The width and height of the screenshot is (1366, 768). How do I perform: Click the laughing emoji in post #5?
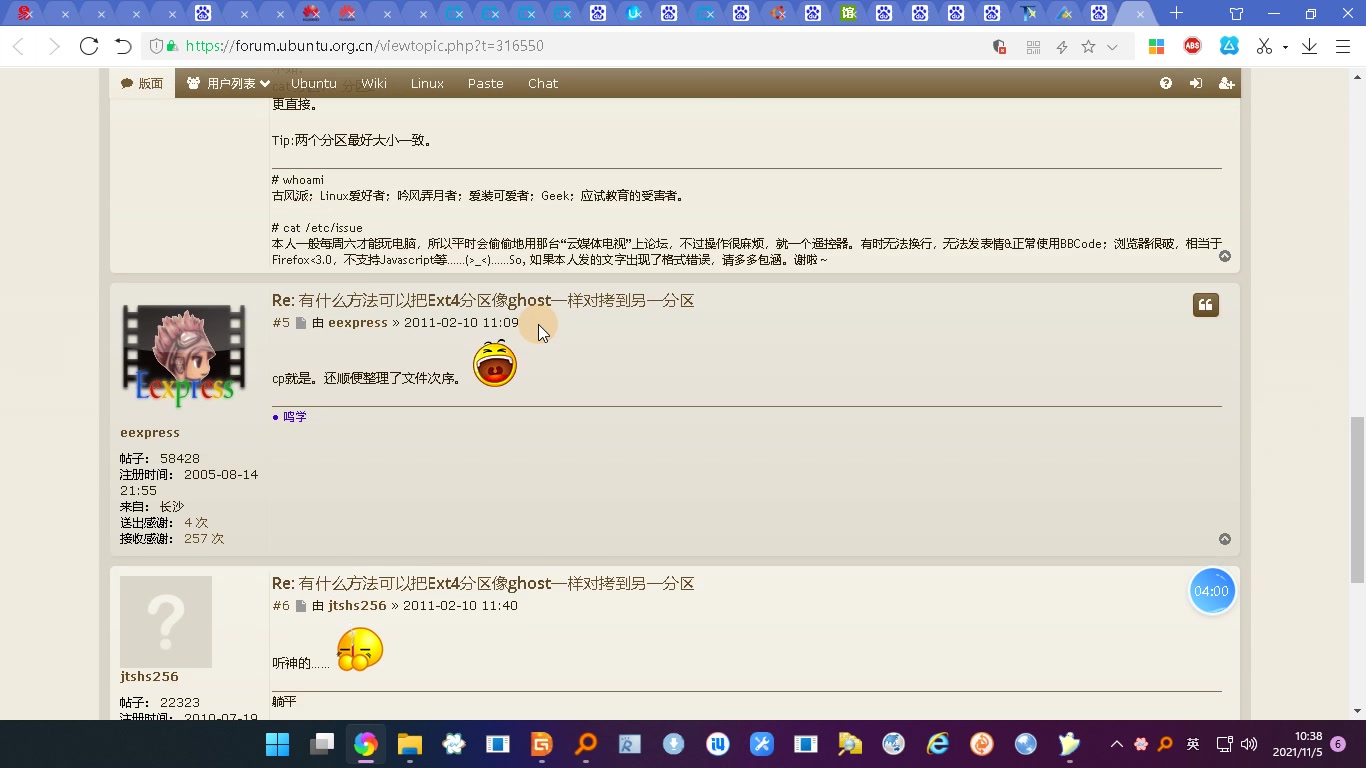click(495, 364)
